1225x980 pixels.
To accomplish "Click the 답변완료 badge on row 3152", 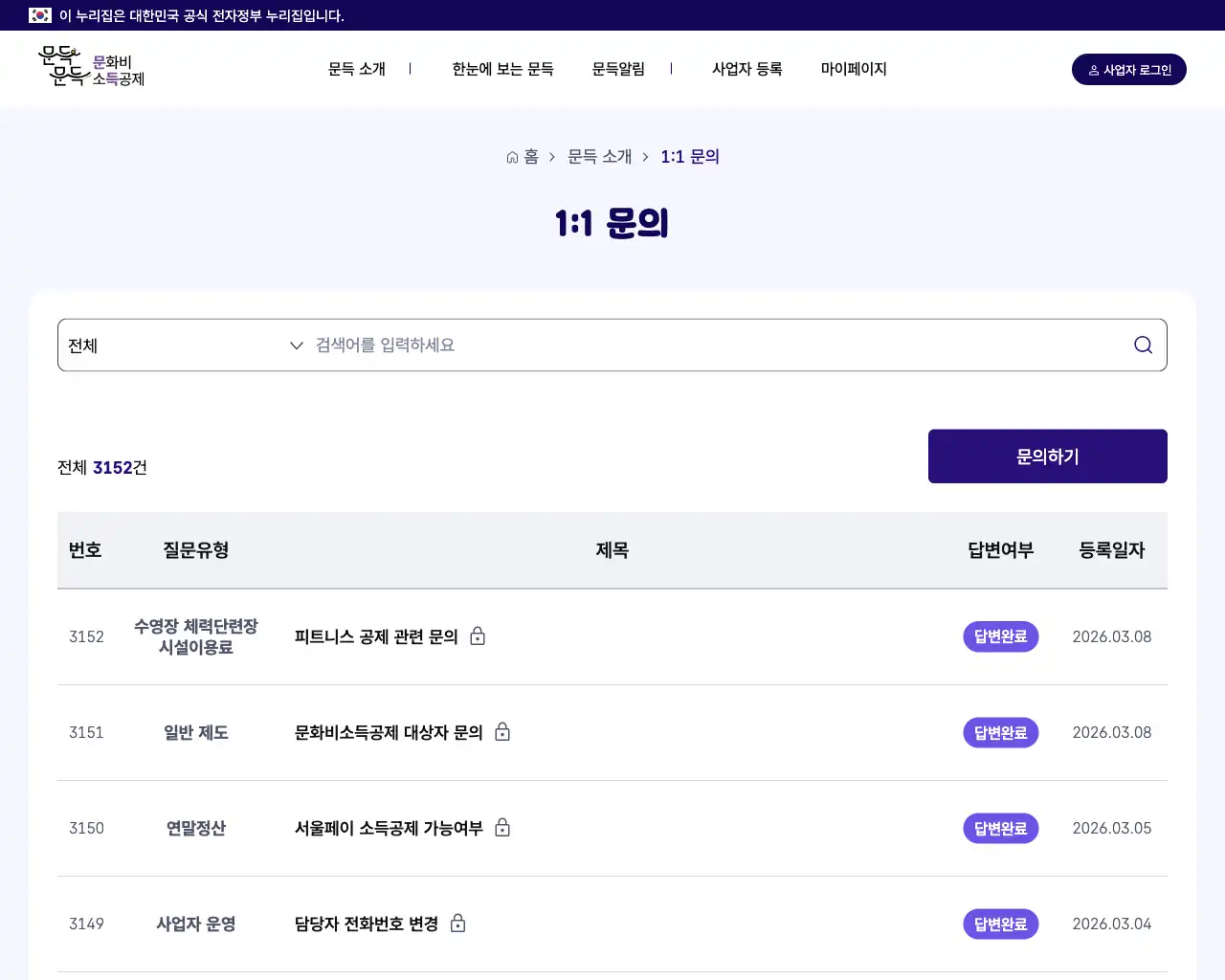I will coord(1000,636).
